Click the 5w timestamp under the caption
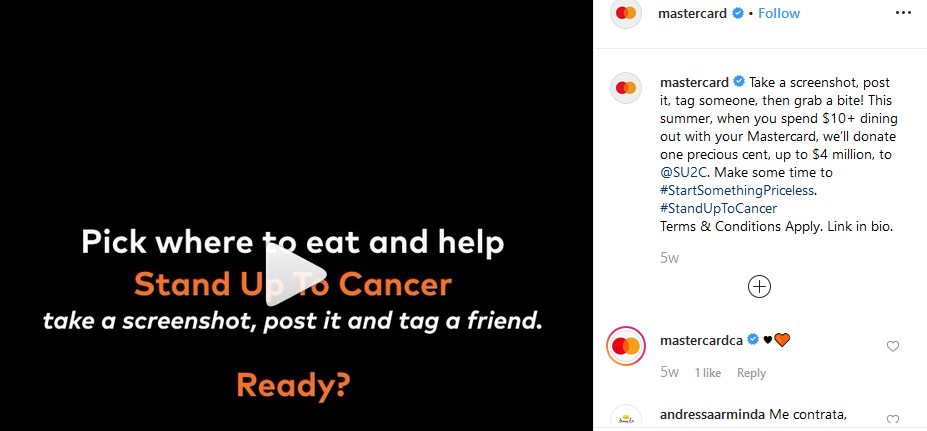This screenshot has width=927, height=431. pos(669,258)
